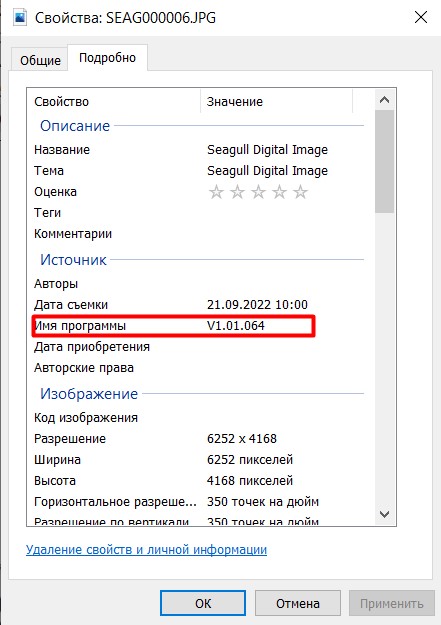
Task: Set rating to three stars
Action: click(258, 192)
